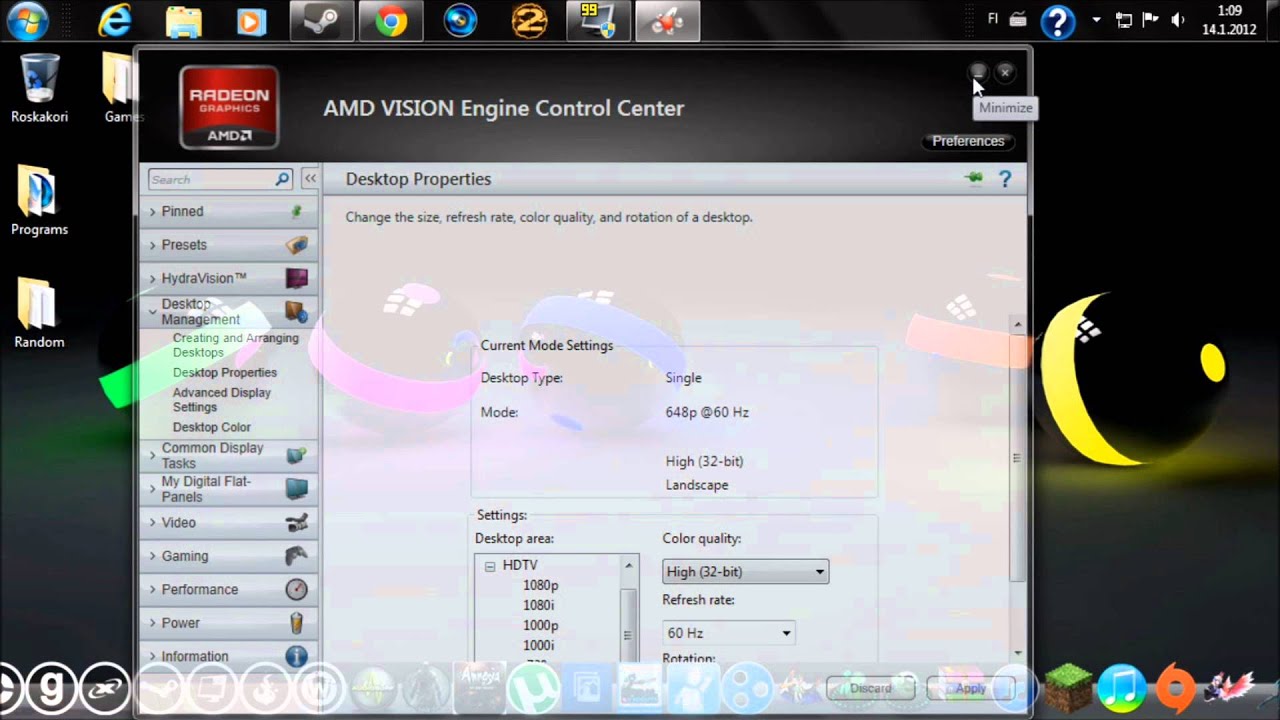Click the taskbar blue help question icon
1280x720 pixels.
pos(1058,20)
